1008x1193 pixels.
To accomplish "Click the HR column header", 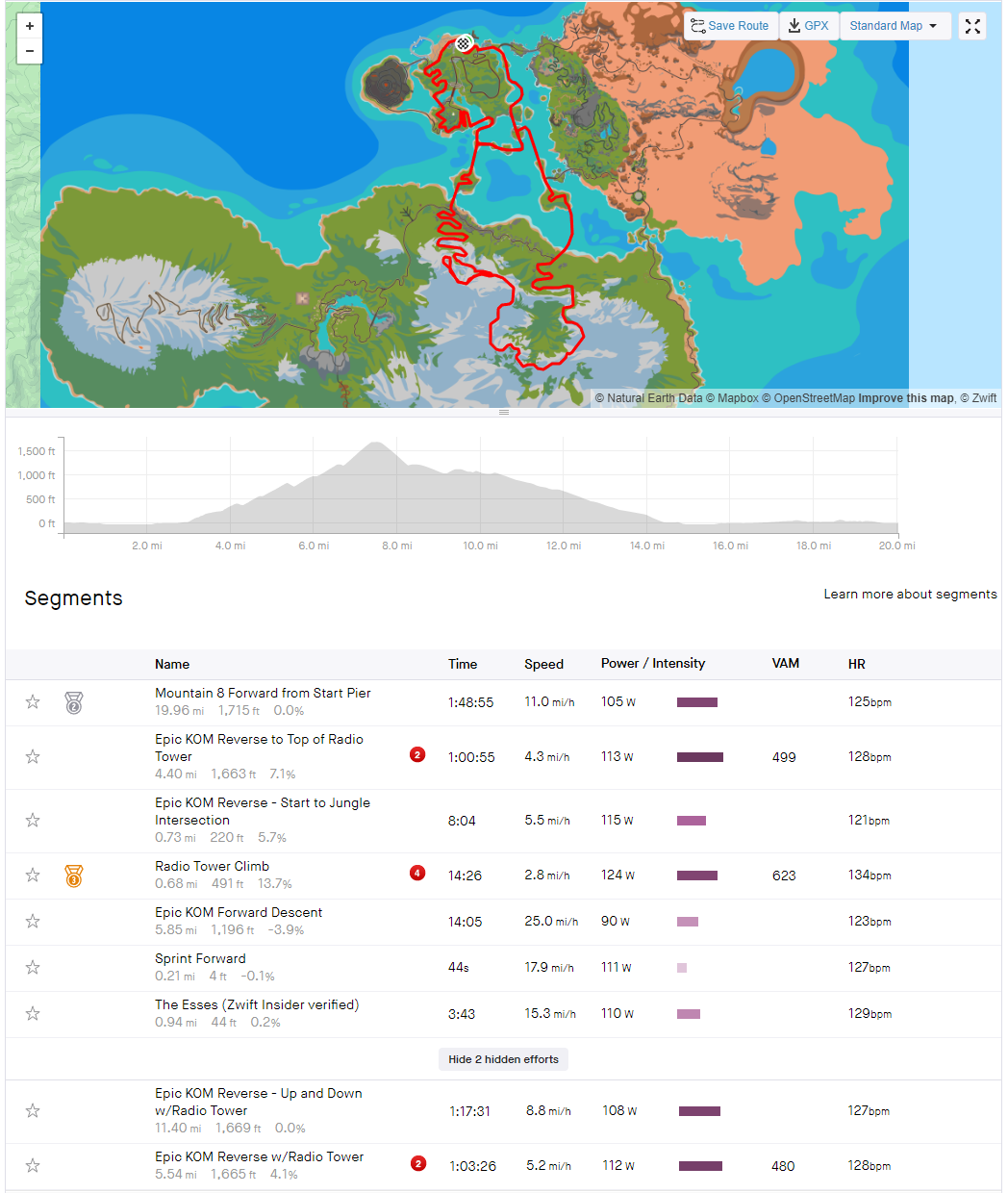I will pos(857,664).
